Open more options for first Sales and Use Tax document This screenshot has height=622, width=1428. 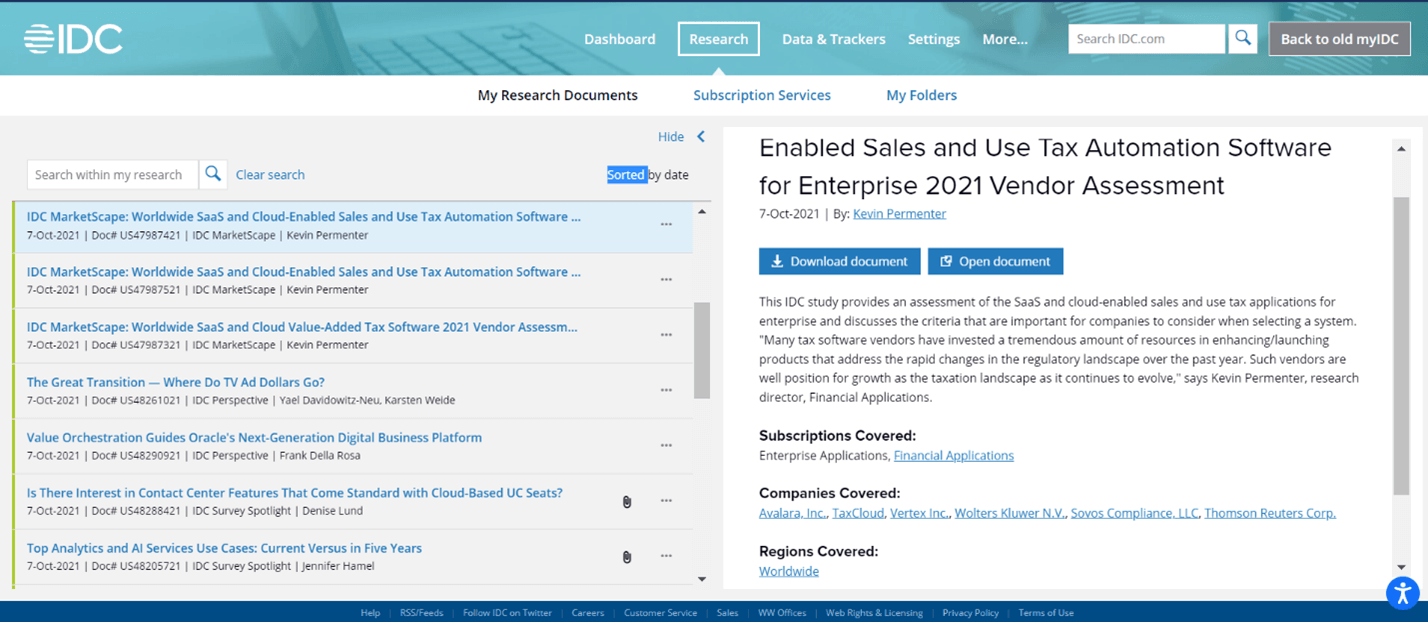[666, 224]
